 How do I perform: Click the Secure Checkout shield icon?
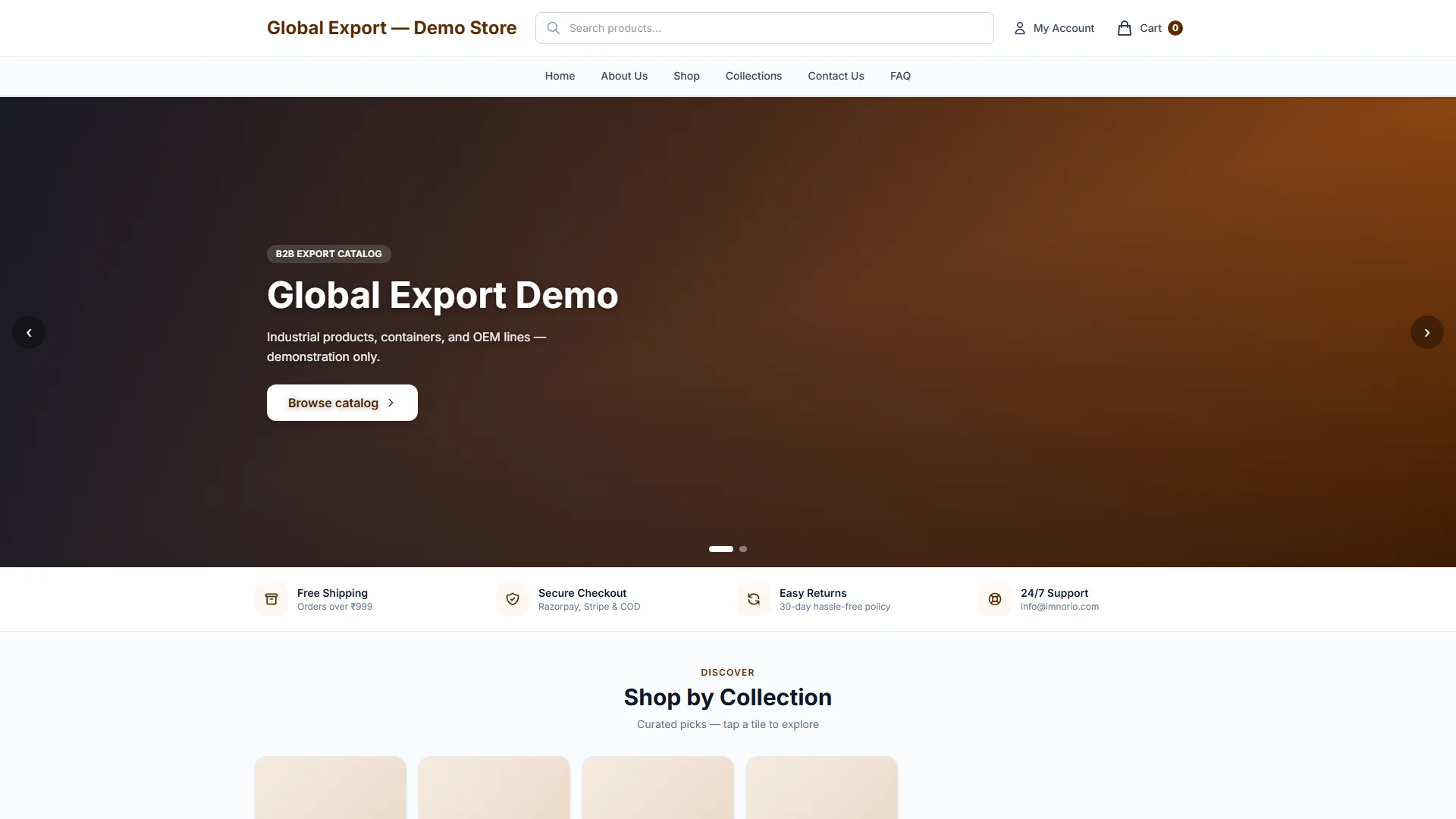pos(513,599)
